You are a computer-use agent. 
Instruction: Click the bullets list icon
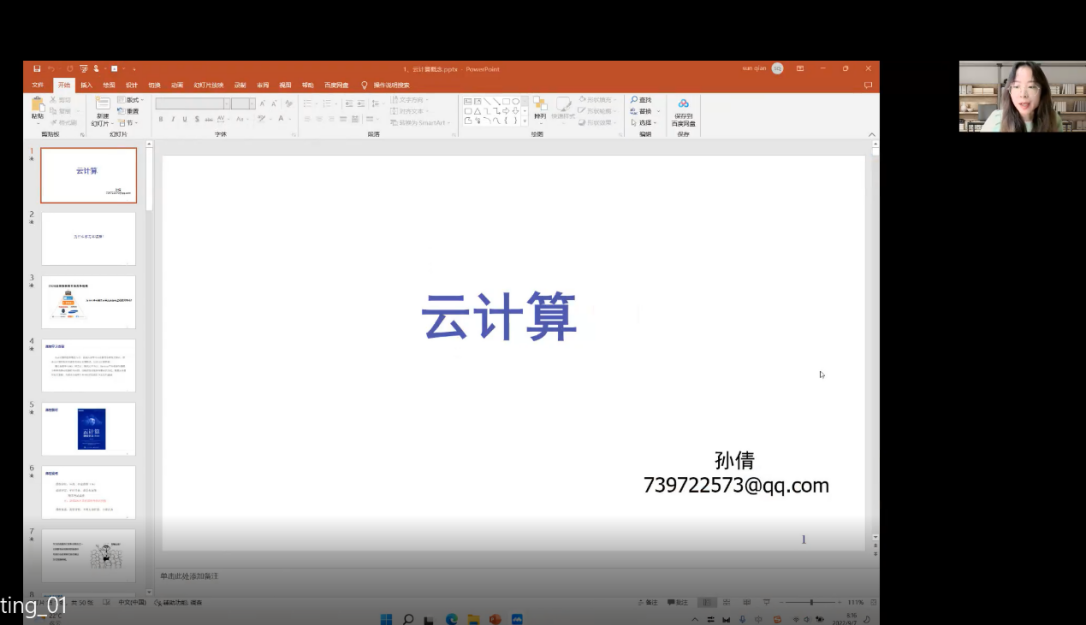tap(308, 103)
